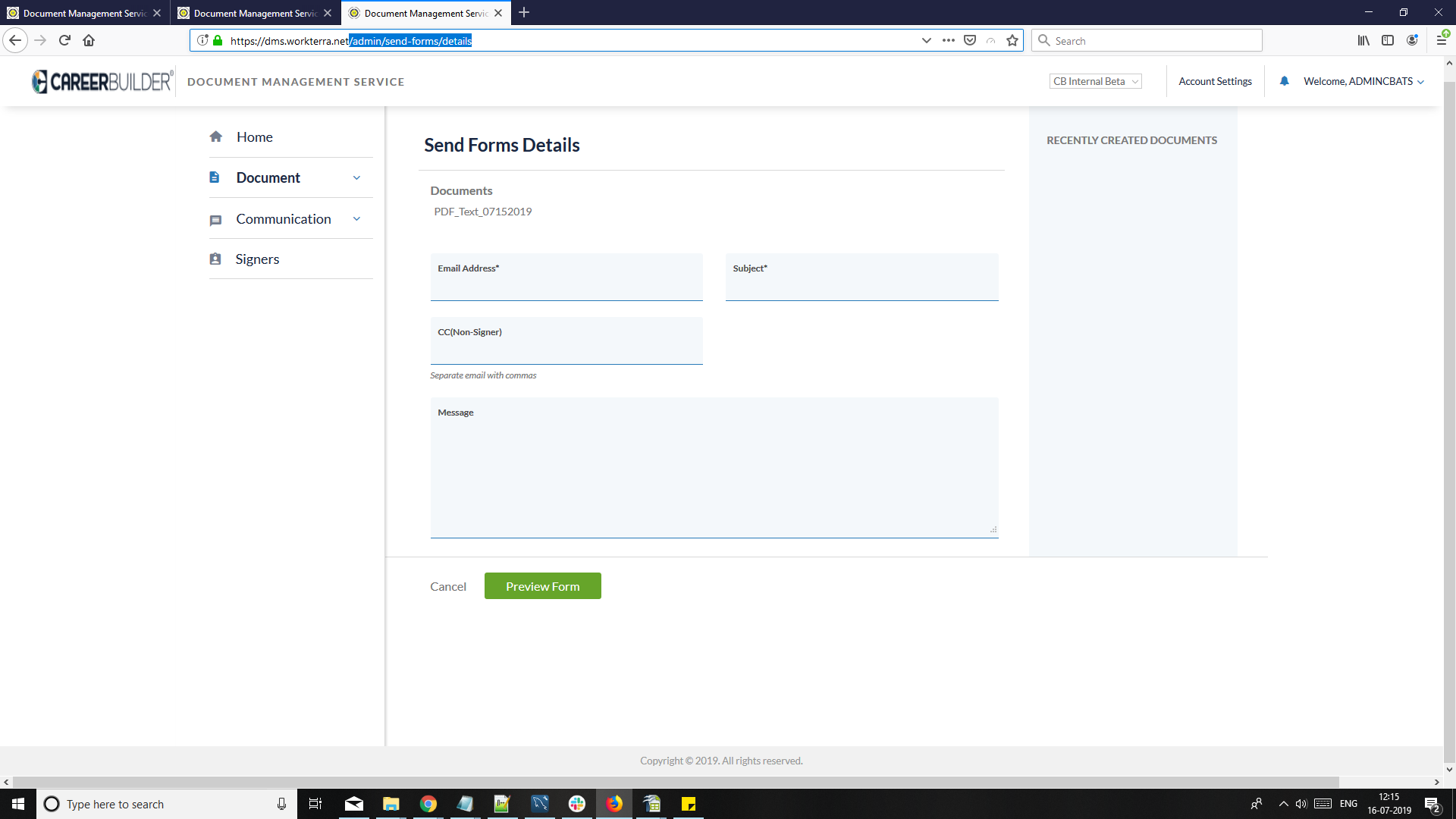1456x819 pixels.
Task: Open Firefox account icon
Action: pos(1412,40)
